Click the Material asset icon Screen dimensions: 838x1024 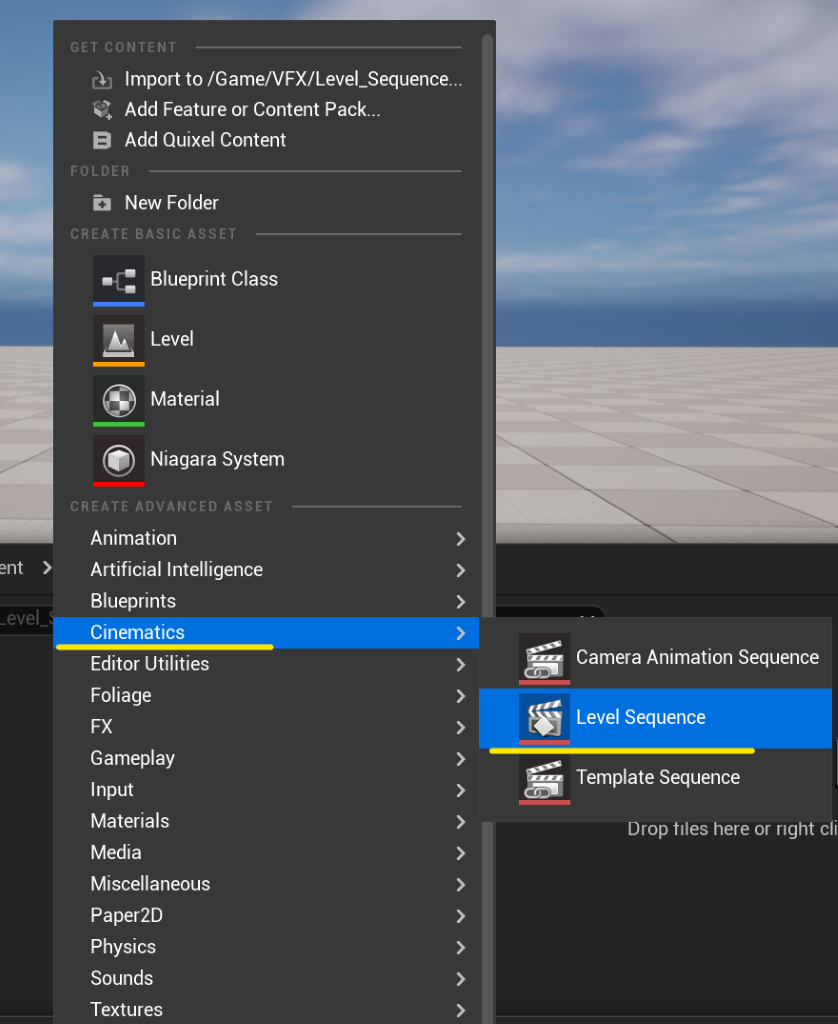[119, 401]
